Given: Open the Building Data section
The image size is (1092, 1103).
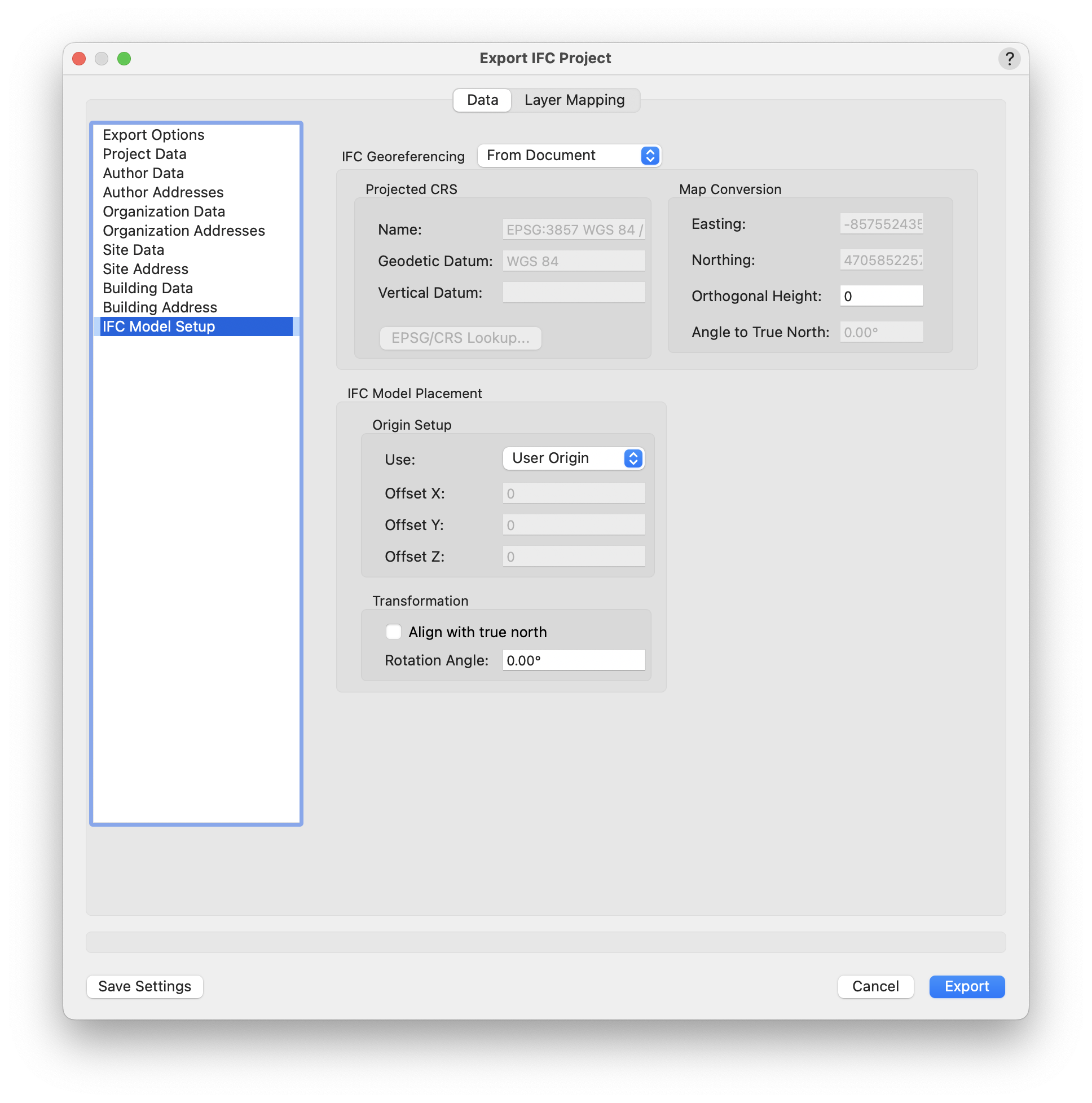Looking at the screenshot, I should point(147,288).
